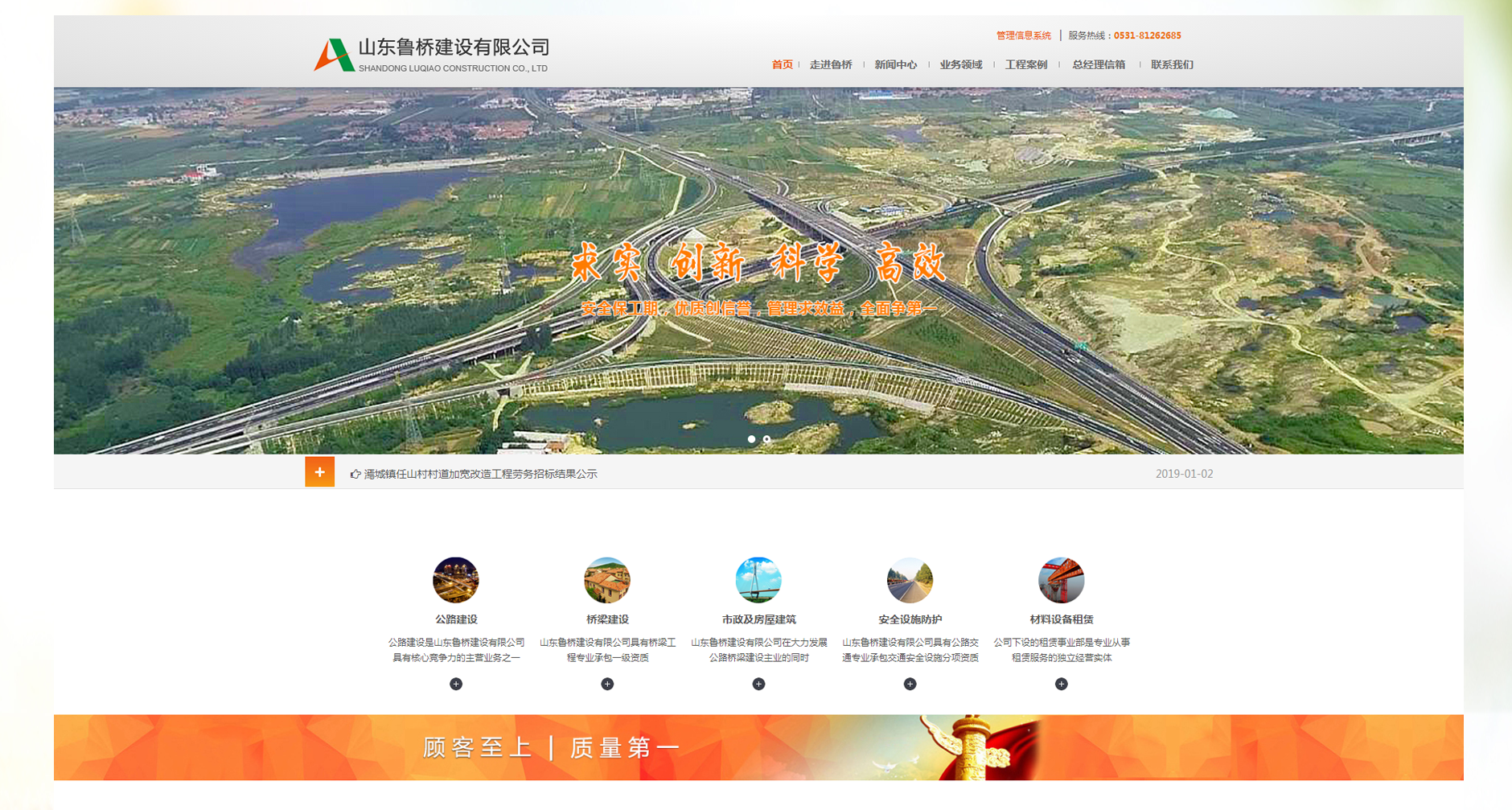This screenshot has width=1512, height=810.
Task: Click the hand icon before the news headline
Action: tap(355, 474)
